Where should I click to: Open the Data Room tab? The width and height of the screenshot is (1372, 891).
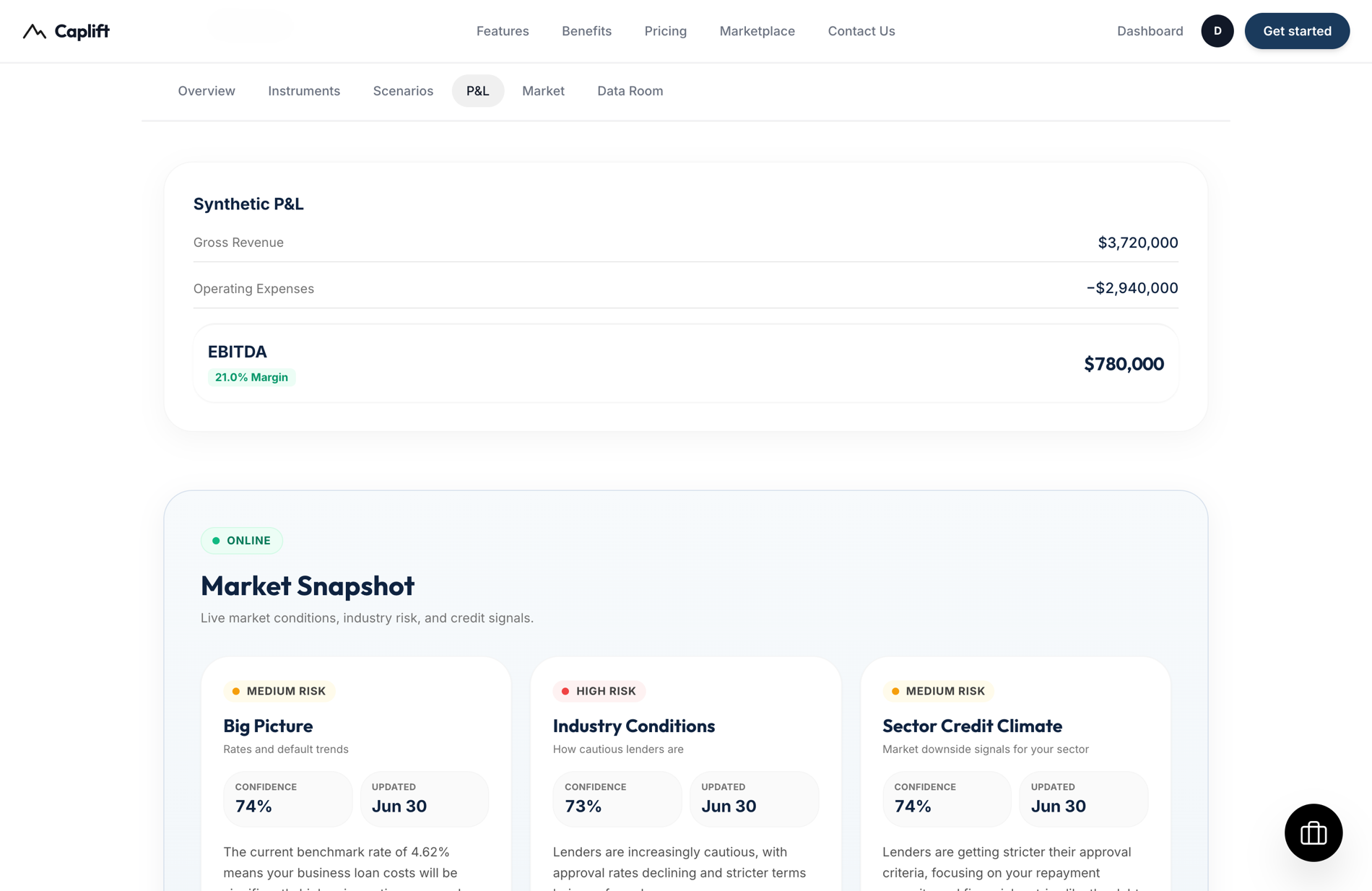[x=630, y=91]
